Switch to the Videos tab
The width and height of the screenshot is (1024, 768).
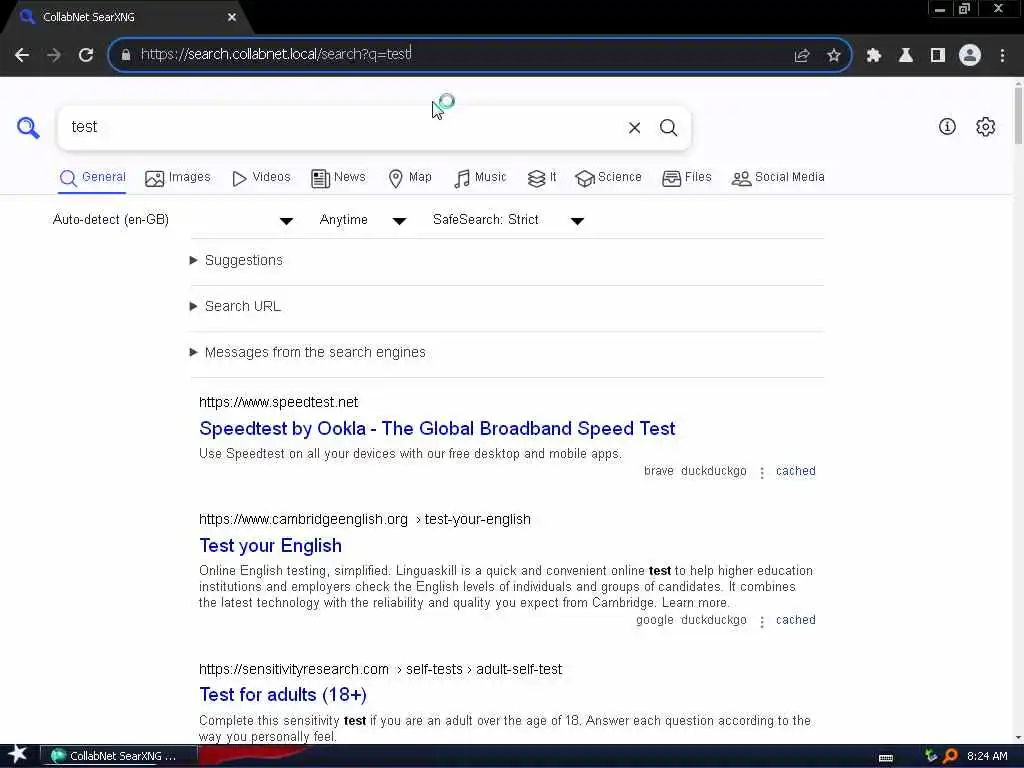[x=261, y=178]
